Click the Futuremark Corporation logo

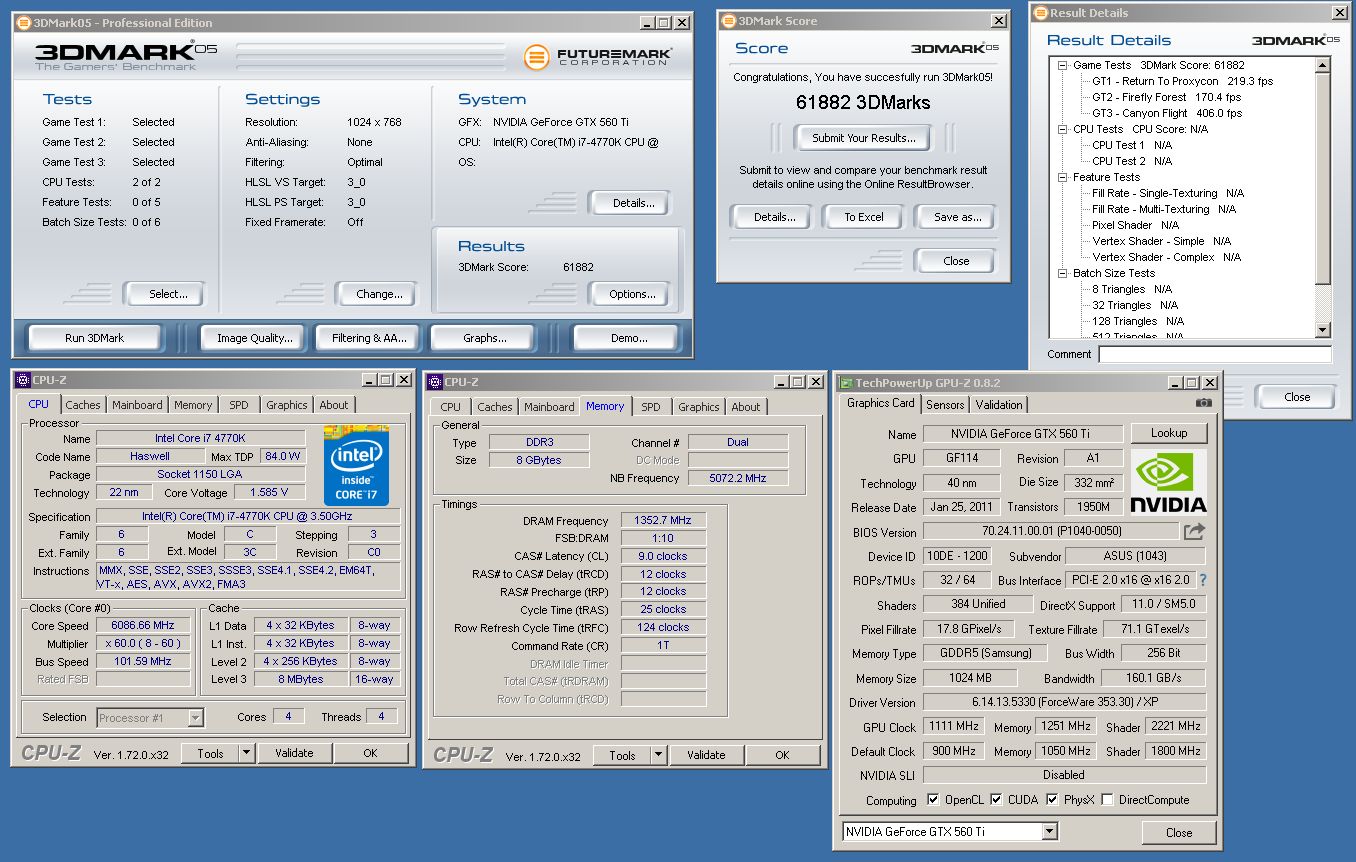[599, 57]
